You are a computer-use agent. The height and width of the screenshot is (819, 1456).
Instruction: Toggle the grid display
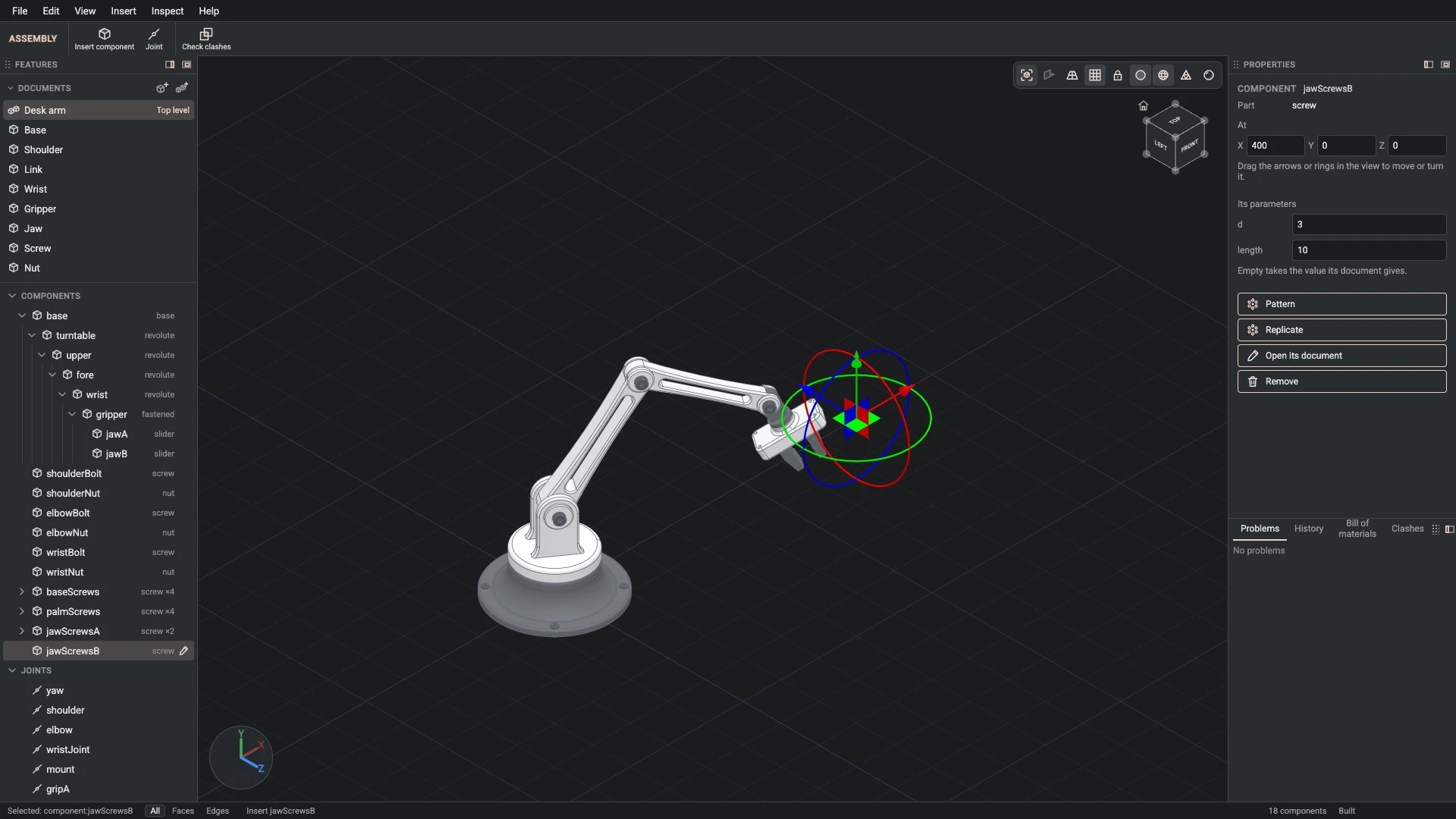[x=1095, y=75]
